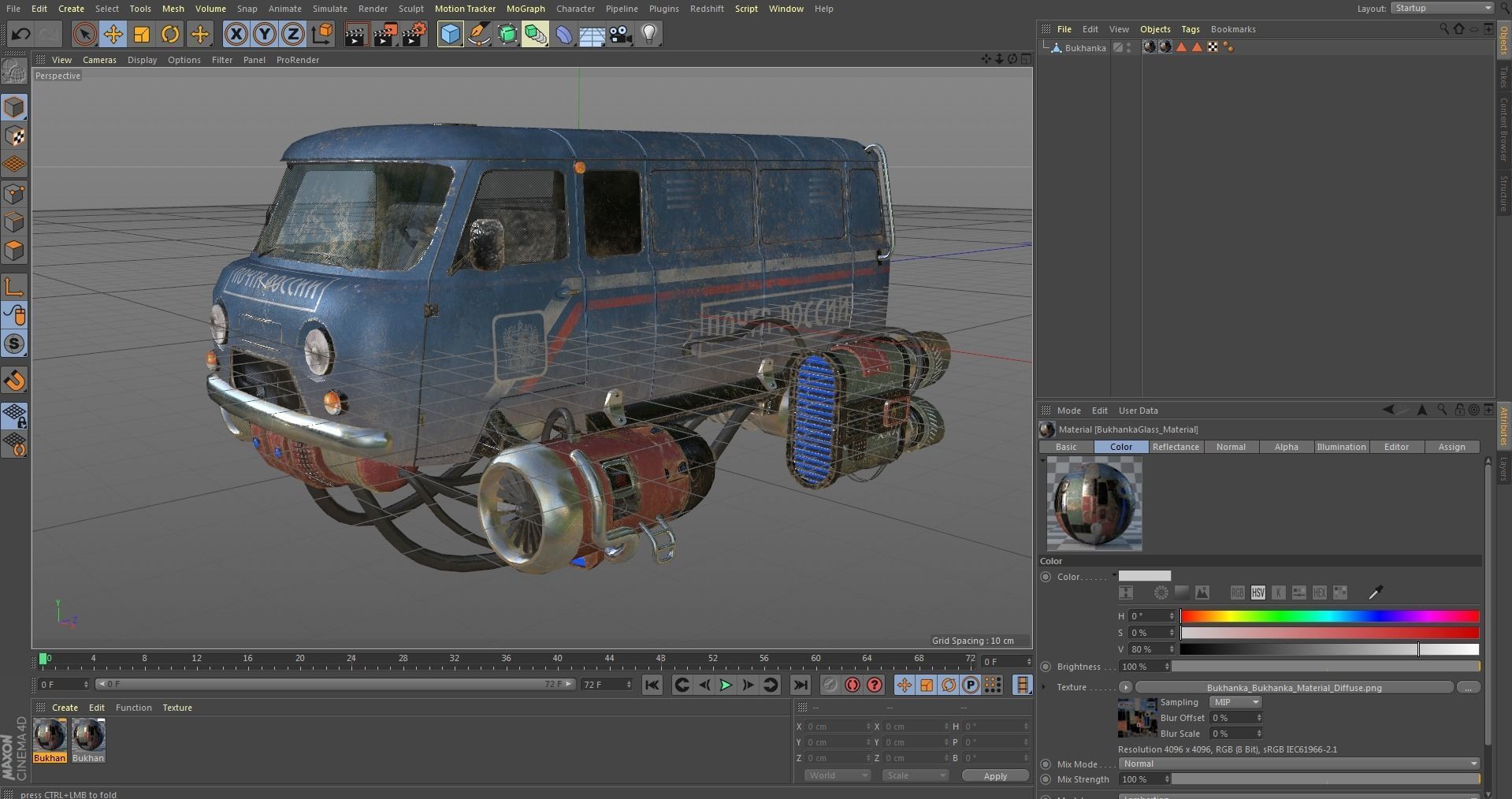Open the Sampling MIP dropdown
Screen dimensions: 1512x799
tap(1235, 702)
